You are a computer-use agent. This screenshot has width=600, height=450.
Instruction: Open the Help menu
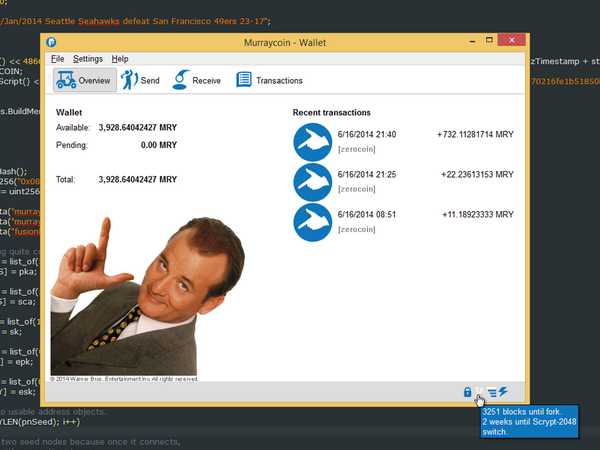coord(120,59)
